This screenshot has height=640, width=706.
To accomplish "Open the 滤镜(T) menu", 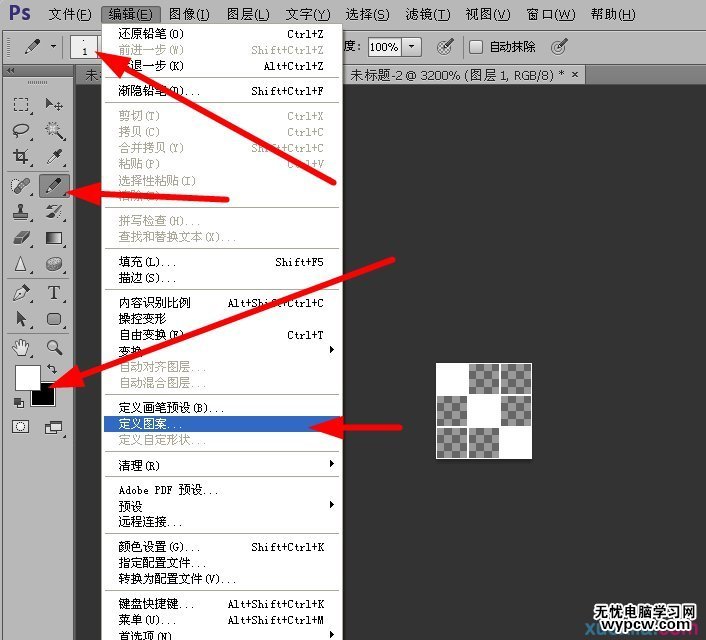I will pos(428,14).
